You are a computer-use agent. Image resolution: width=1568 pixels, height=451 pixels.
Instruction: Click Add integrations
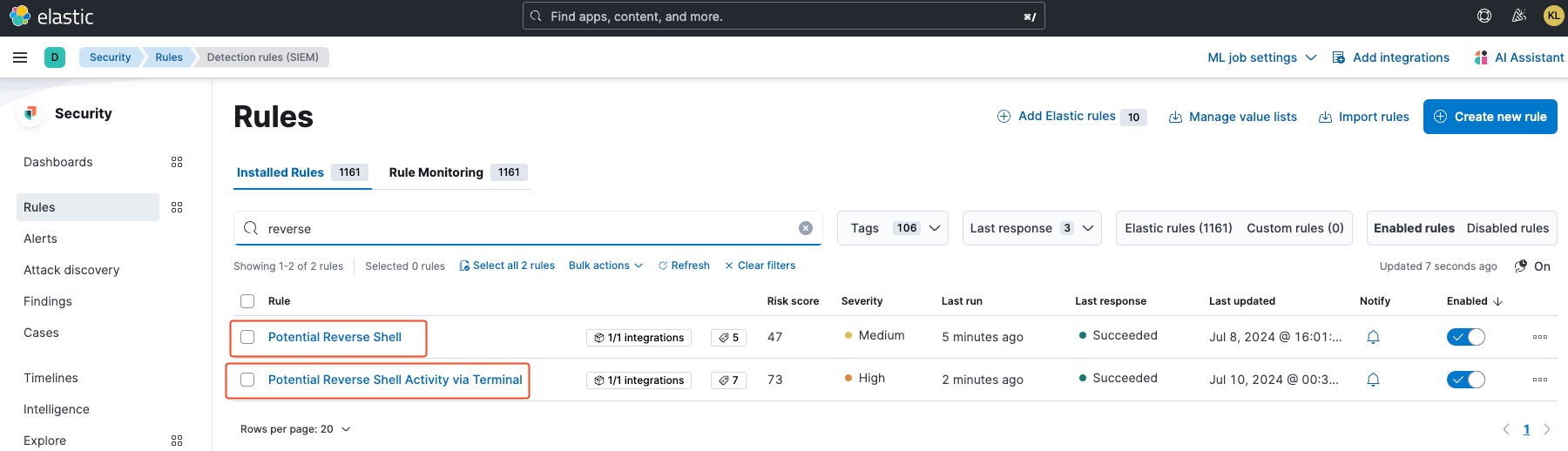pyautogui.click(x=1391, y=57)
